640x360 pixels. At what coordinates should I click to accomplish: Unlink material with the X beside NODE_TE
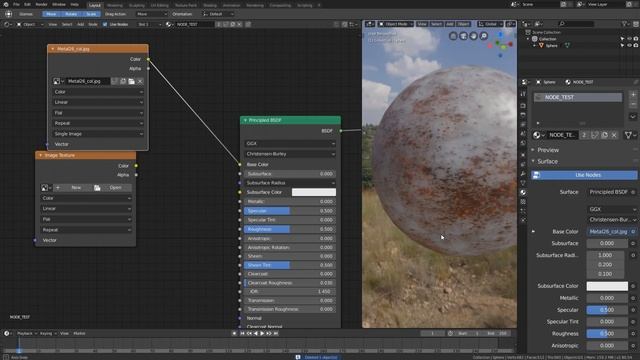[614, 135]
